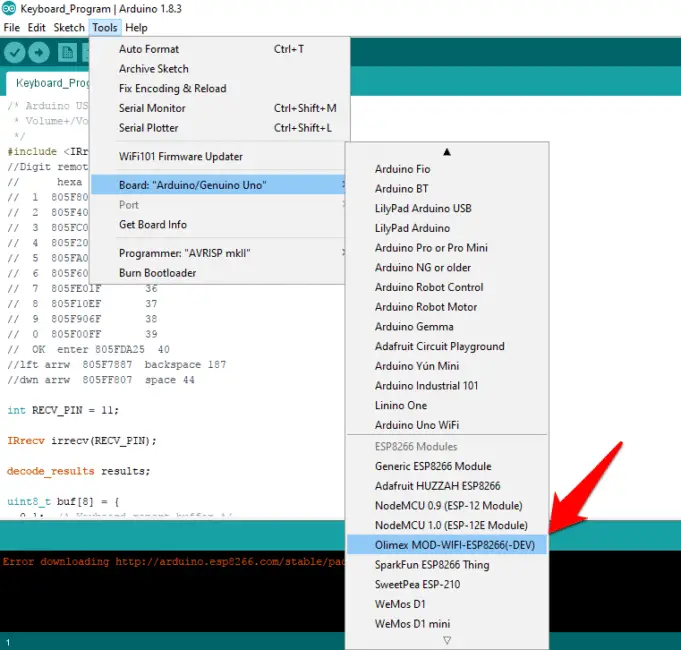Choose Get Board Info
Image resolution: width=681 pixels, height=650 pixels.
pyautogui.click(x=153, y=225)
